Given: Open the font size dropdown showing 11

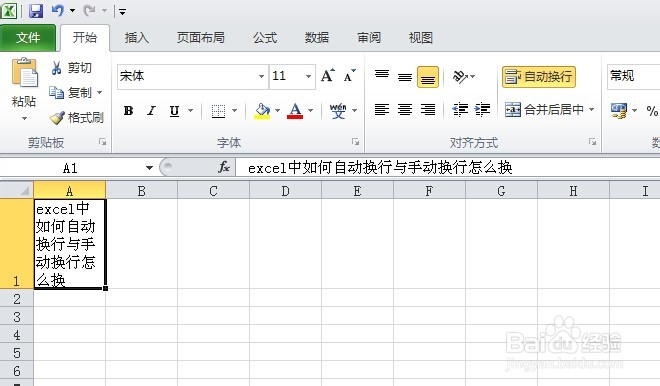Looking at the screenshot, I should click(309, 77).
